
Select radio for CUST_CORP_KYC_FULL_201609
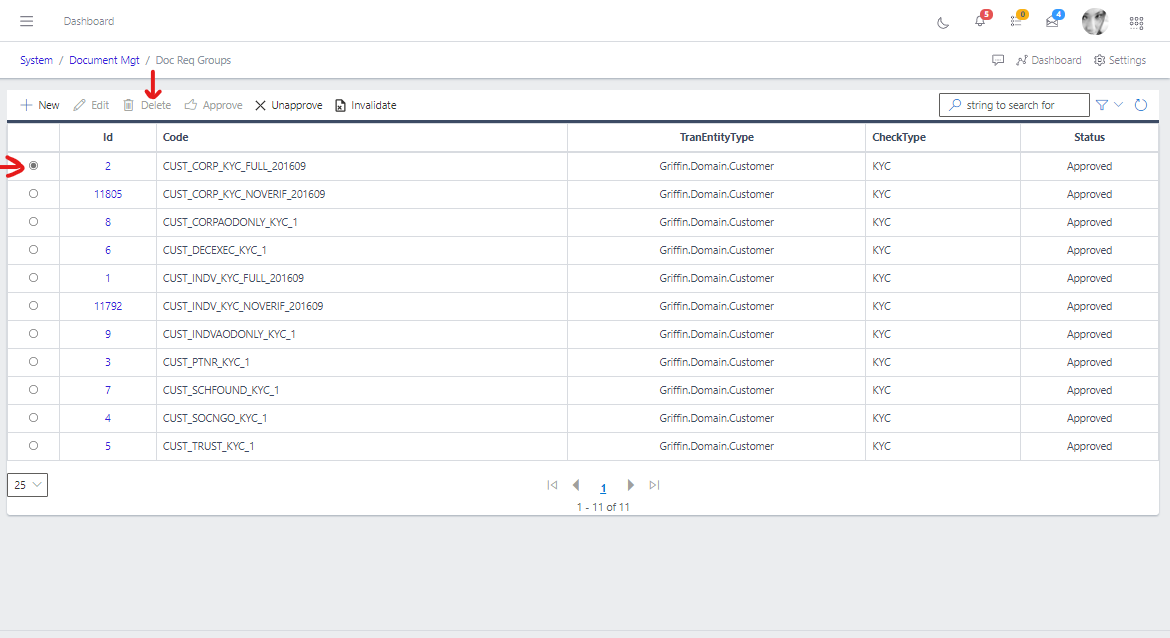34,166
